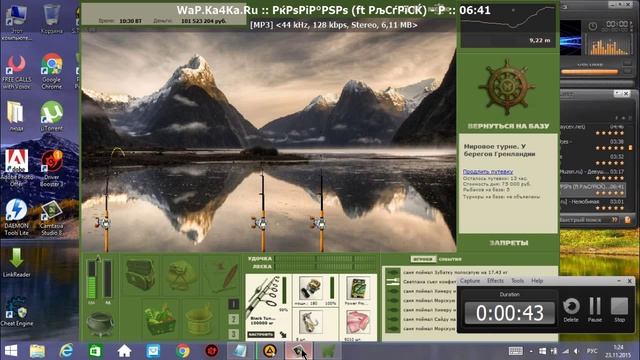This screenshot has width=640, height=360.
Task: Open the Запреты section
Action: (x=509, y=243)
